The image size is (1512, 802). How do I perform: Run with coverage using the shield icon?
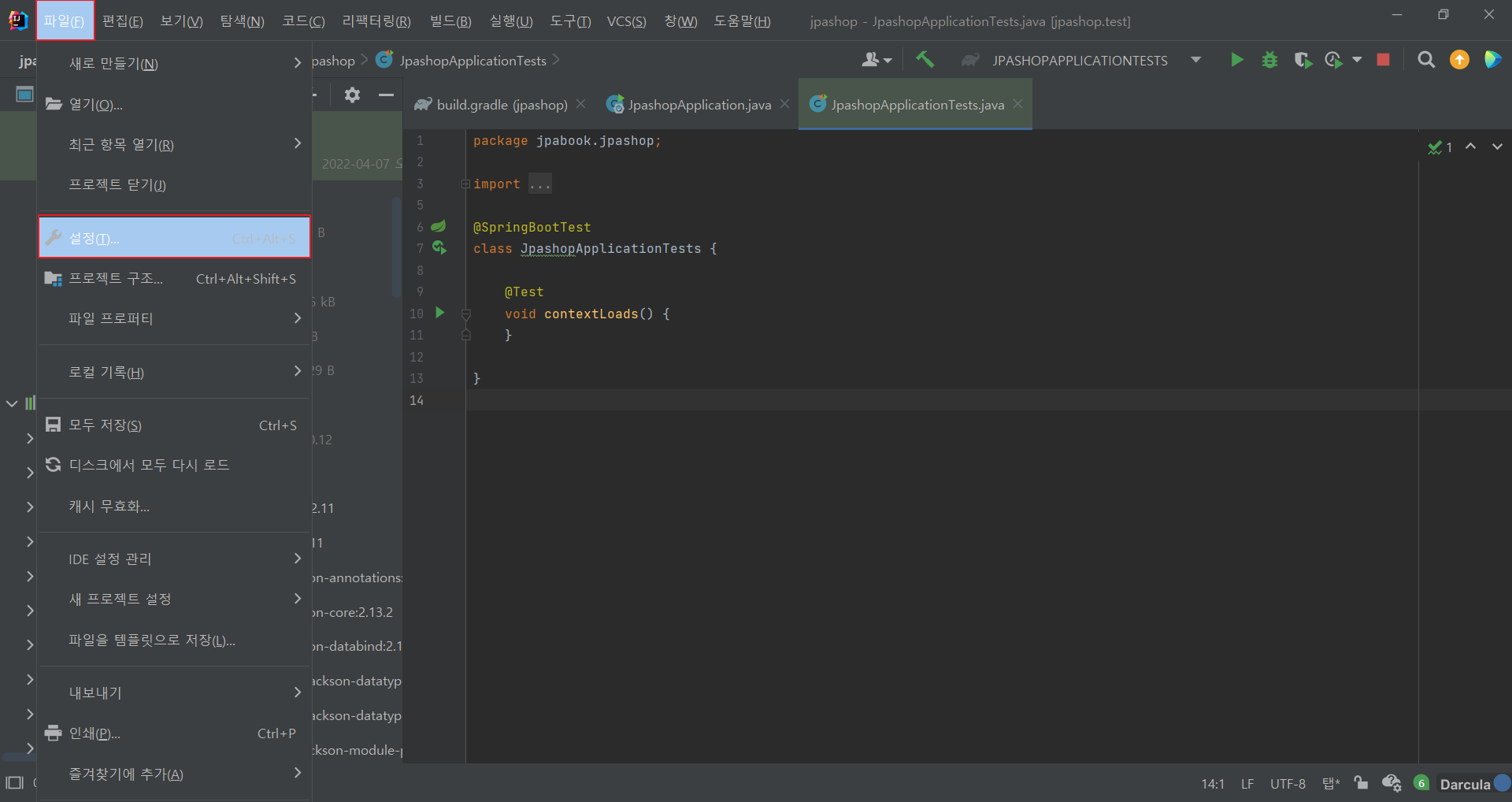[1303, 60]
